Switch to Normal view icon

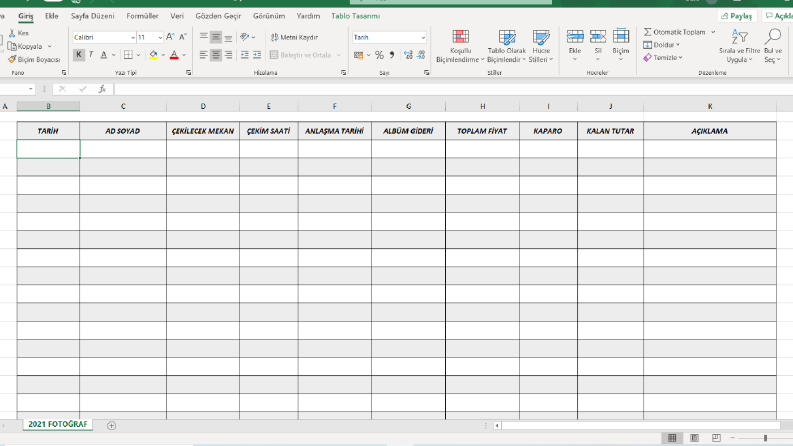tap(672, 438)
